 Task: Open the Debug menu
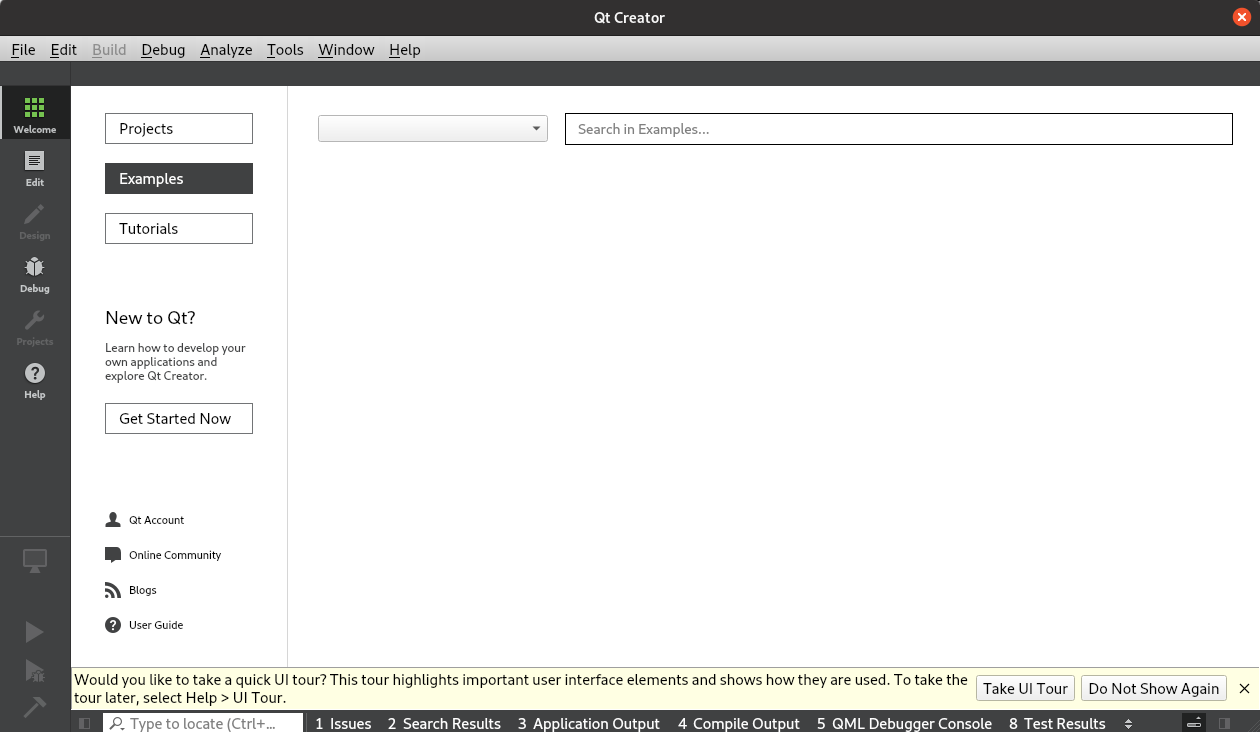pos(163,49)
